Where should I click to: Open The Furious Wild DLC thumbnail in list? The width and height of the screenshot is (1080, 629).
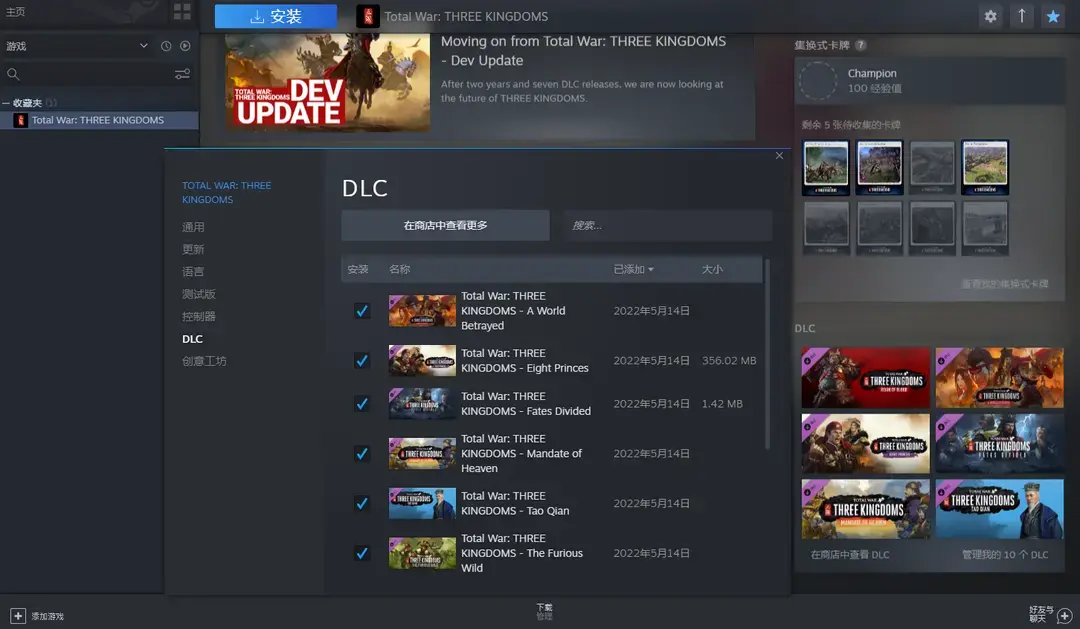pos(422,553)
